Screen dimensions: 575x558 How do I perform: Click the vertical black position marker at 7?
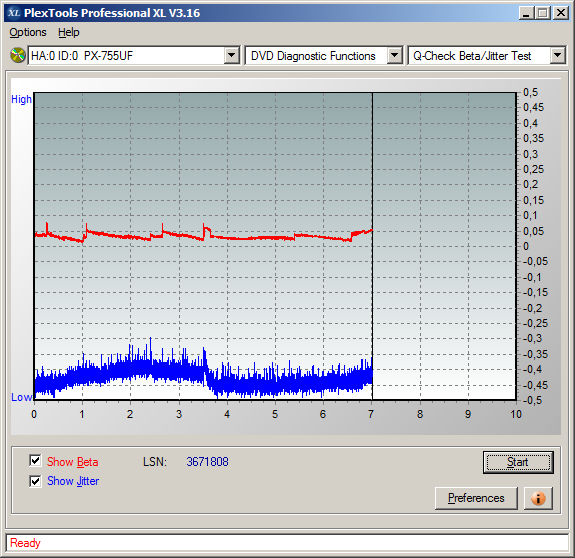pos(372,246)
